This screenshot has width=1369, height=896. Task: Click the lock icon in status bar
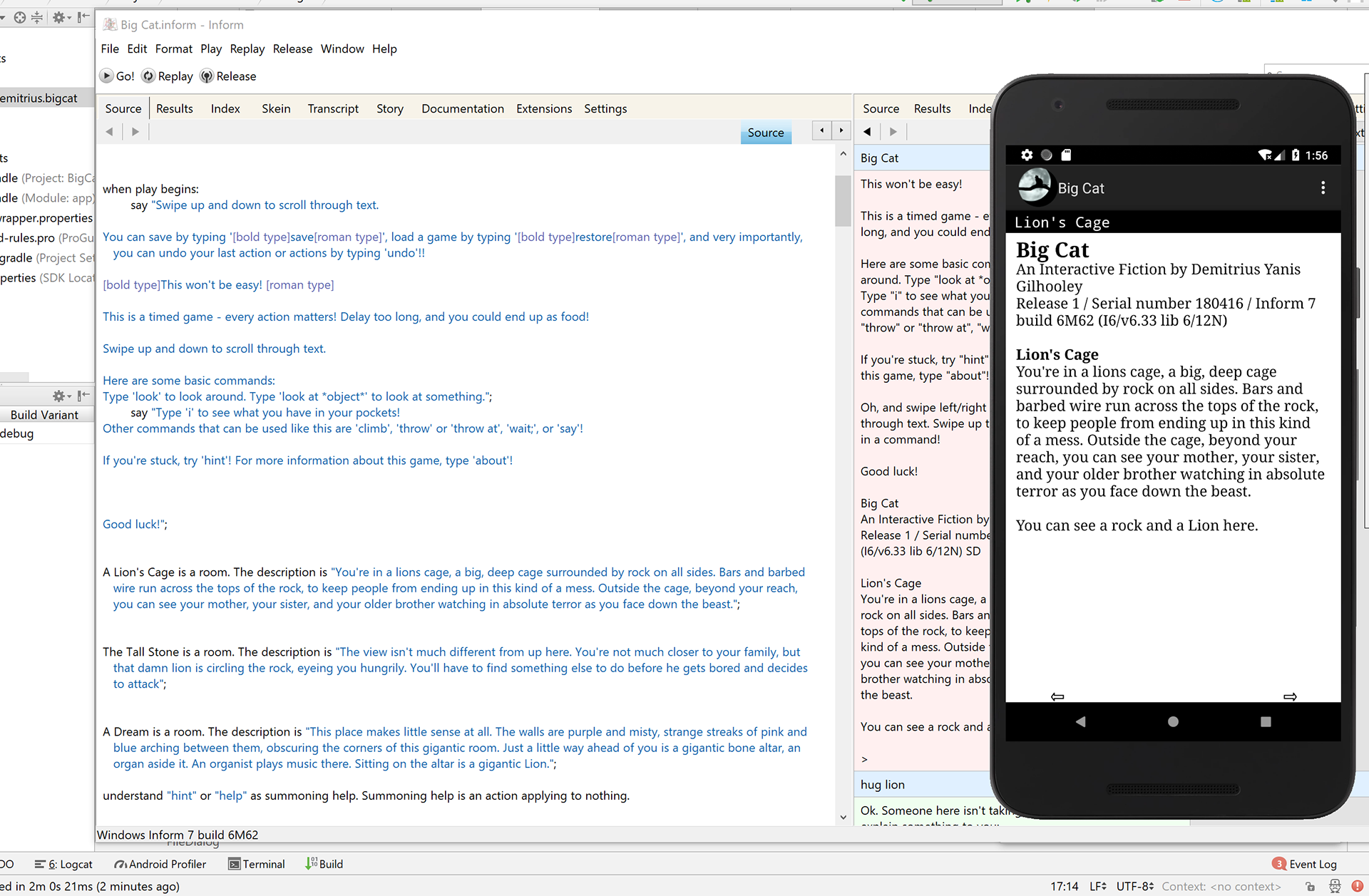coord(1311,886)
